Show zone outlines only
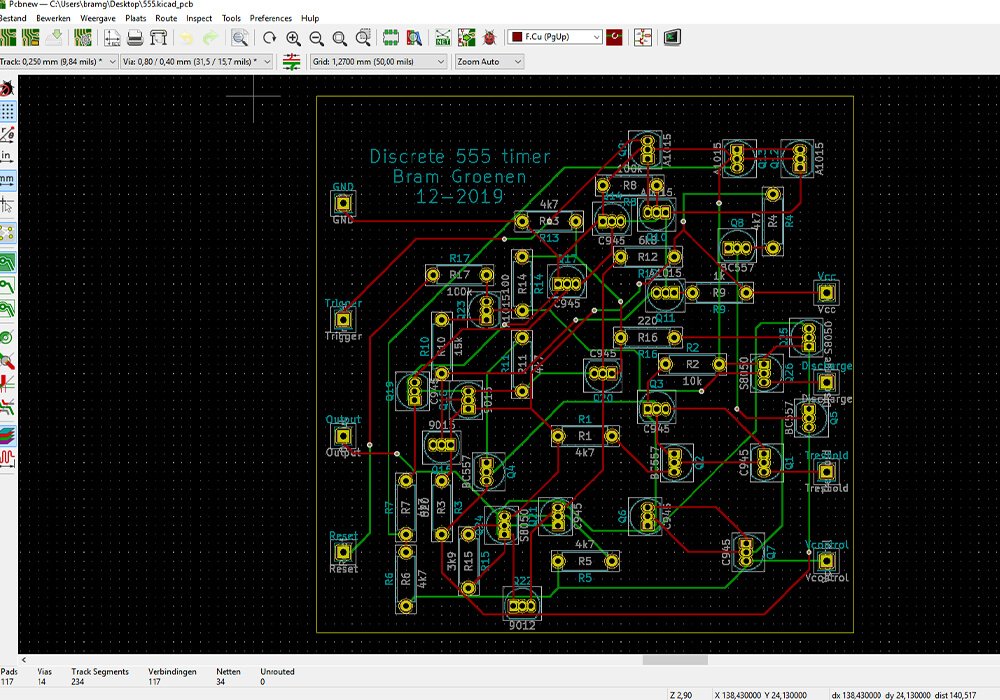Screen dimensions: 1000x700 [x=7, y=309]
